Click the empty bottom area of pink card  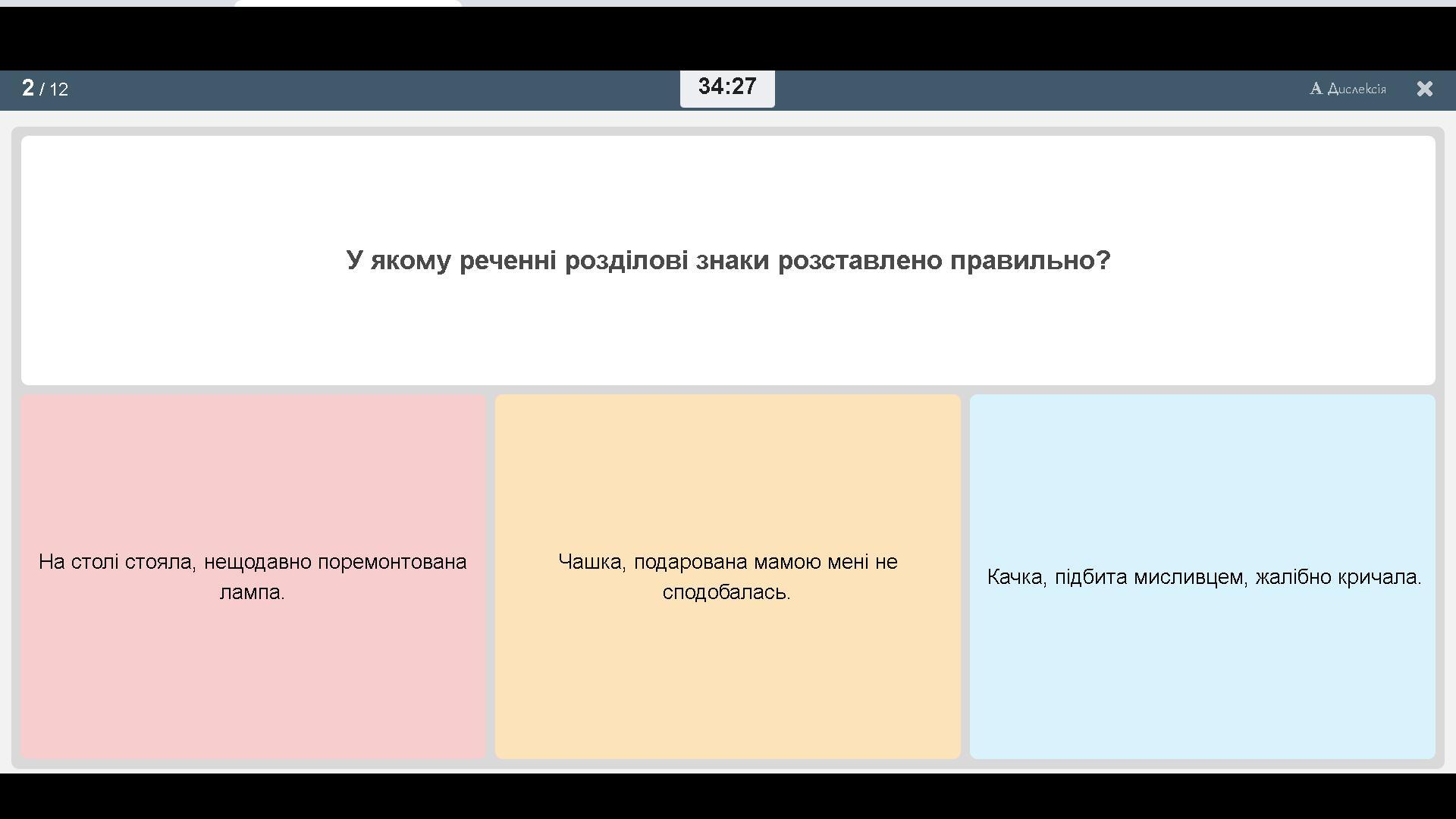click(253, 698)
